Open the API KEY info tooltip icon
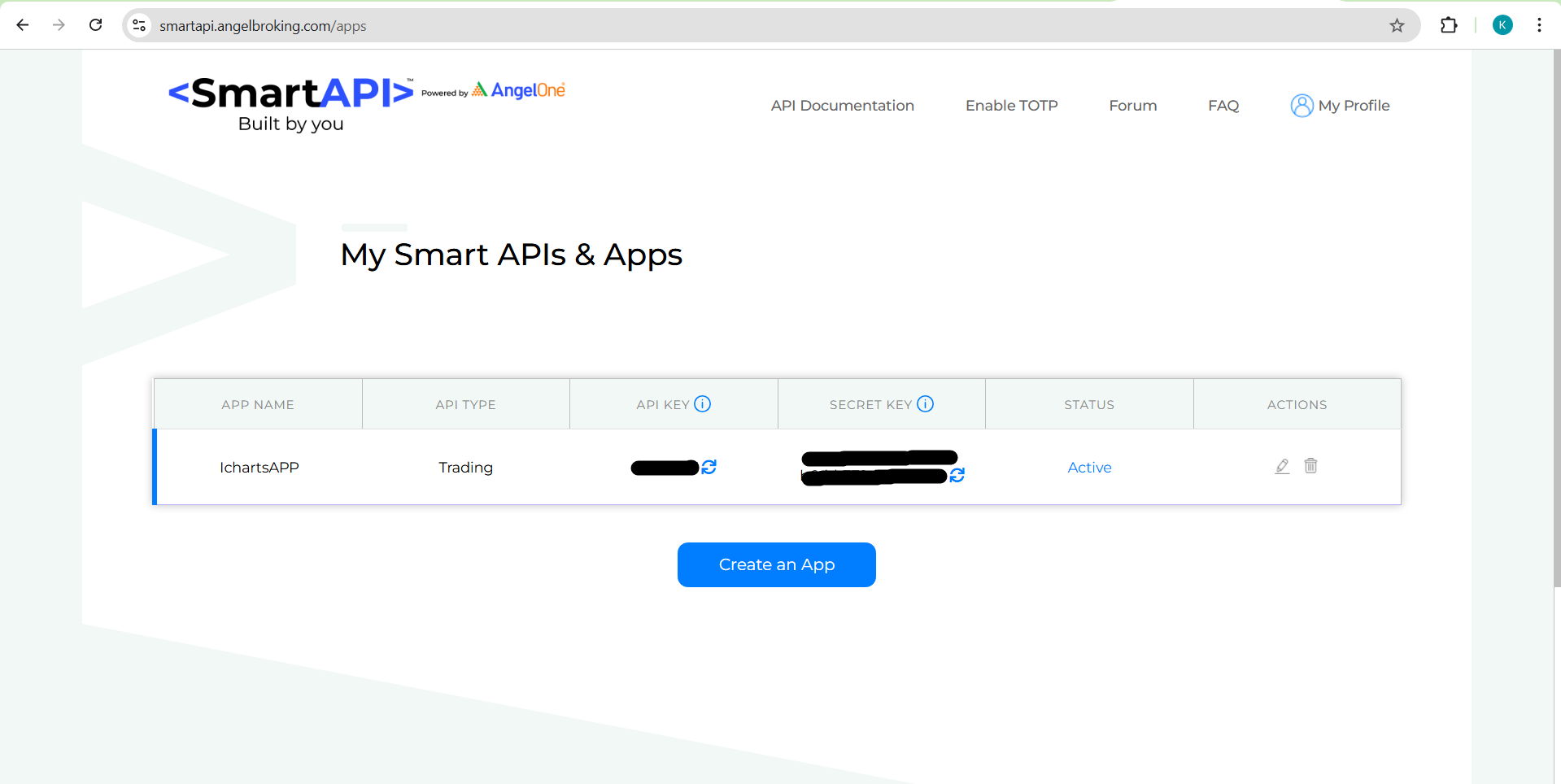Viewport: 1561px width, 784px height. coord(703,403)
